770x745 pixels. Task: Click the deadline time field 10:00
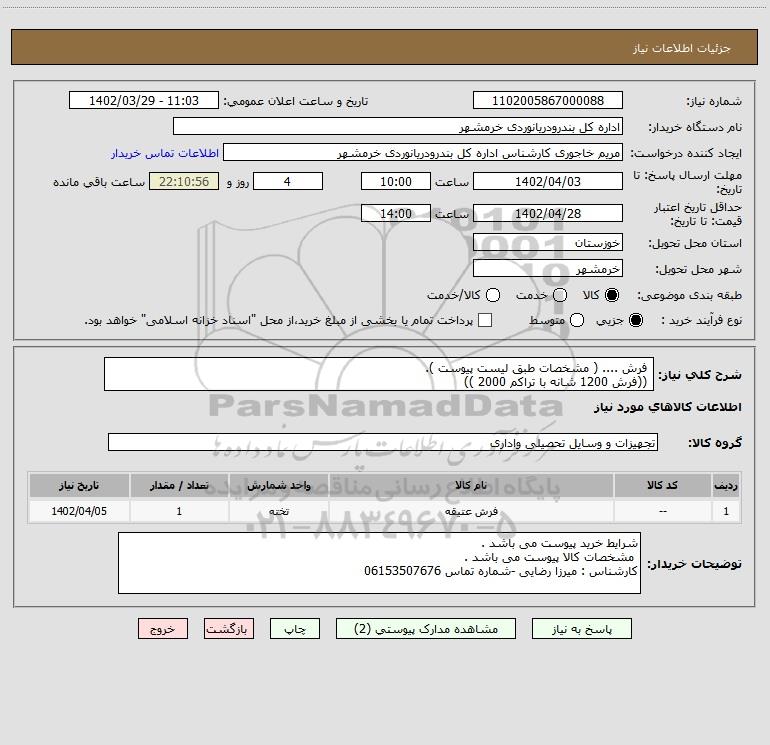pos(396,181)
